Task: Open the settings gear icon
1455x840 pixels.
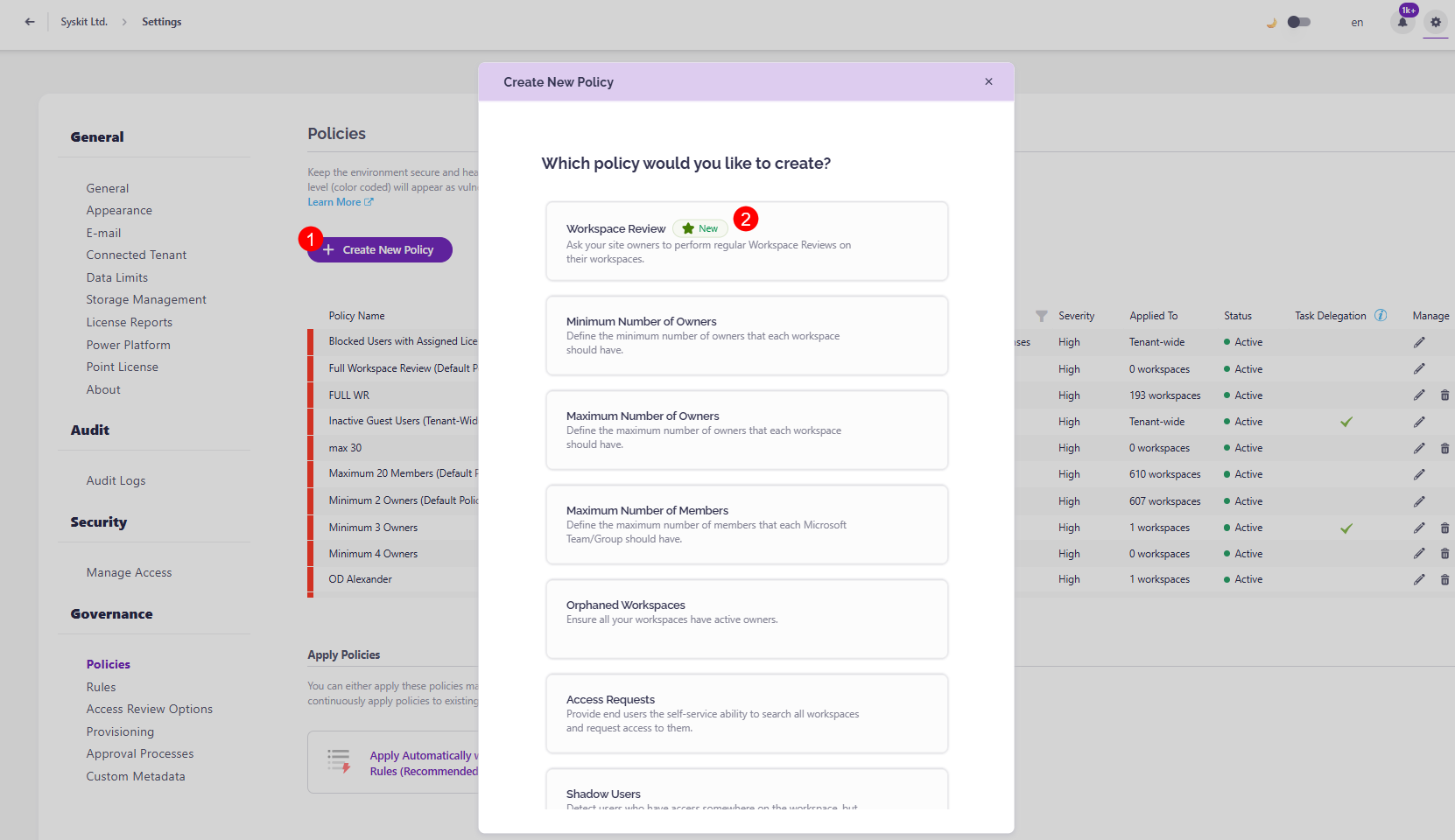Action: pyautogui.click(x=1435, y=22)
